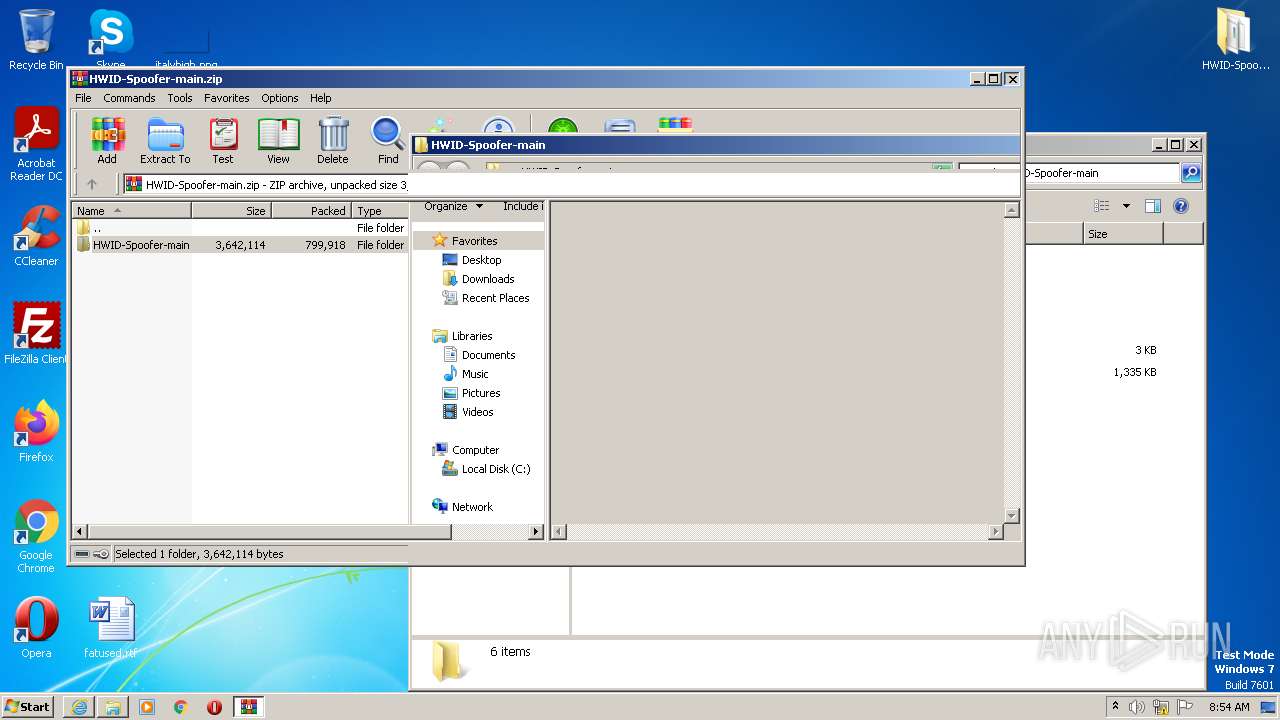
Task: Sort by the Name column header
Action: 131,211
